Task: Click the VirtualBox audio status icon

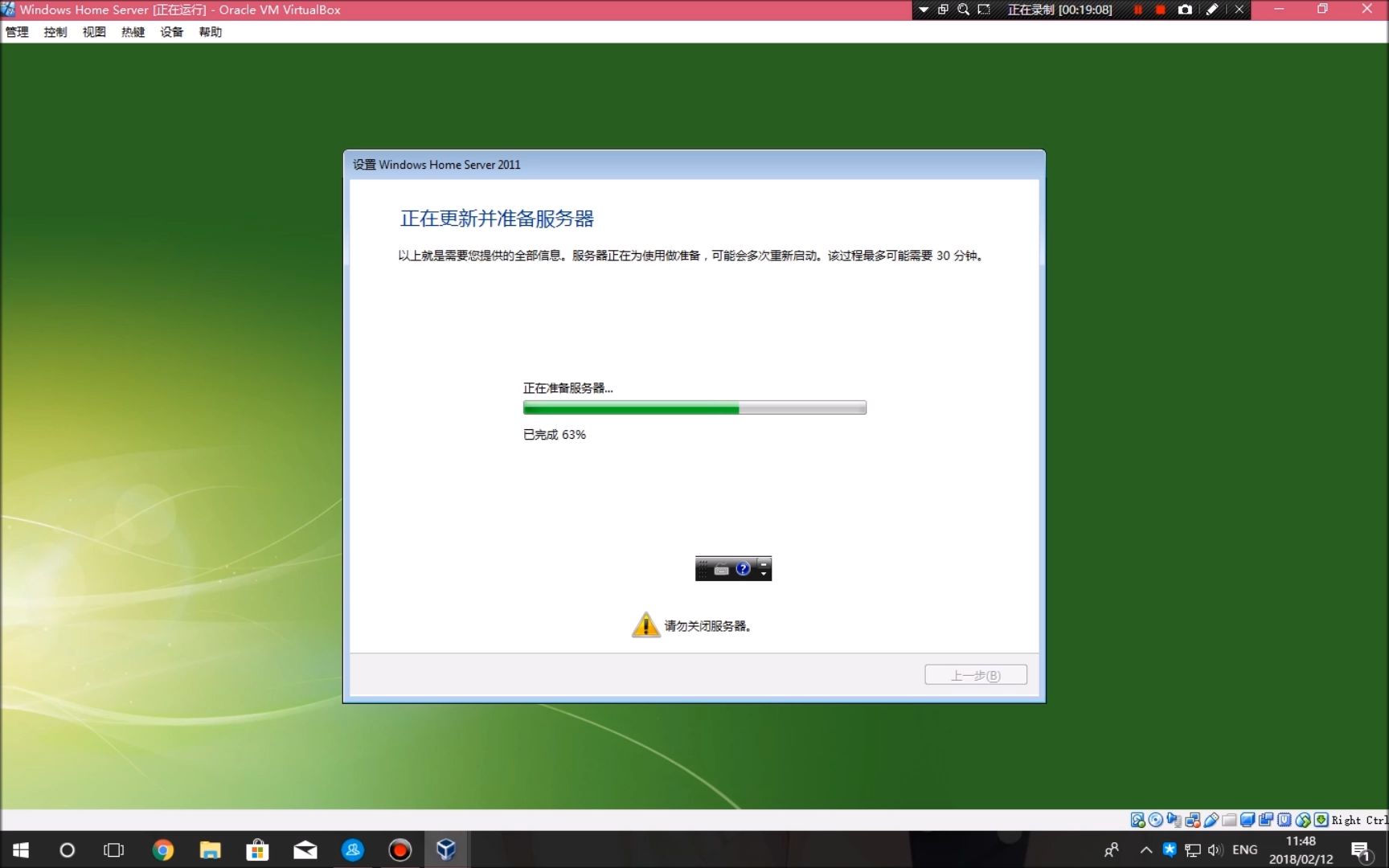Action: (x=1174, y=820)
